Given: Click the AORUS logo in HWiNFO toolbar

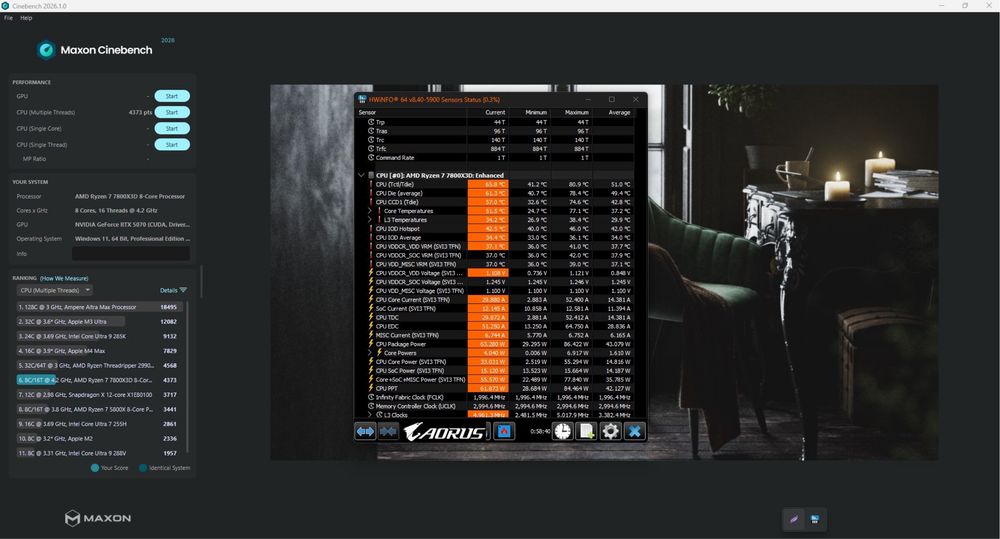Looking at the screenshot, I should (x=445, y=432).
